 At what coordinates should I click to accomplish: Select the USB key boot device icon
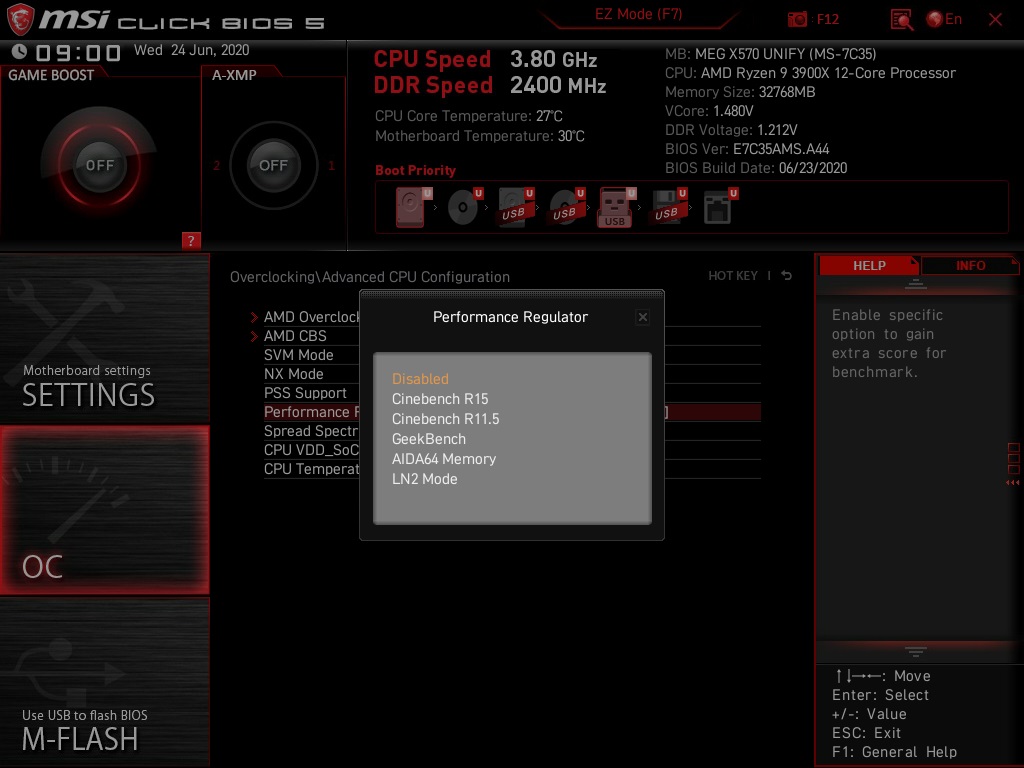(616, 207)
